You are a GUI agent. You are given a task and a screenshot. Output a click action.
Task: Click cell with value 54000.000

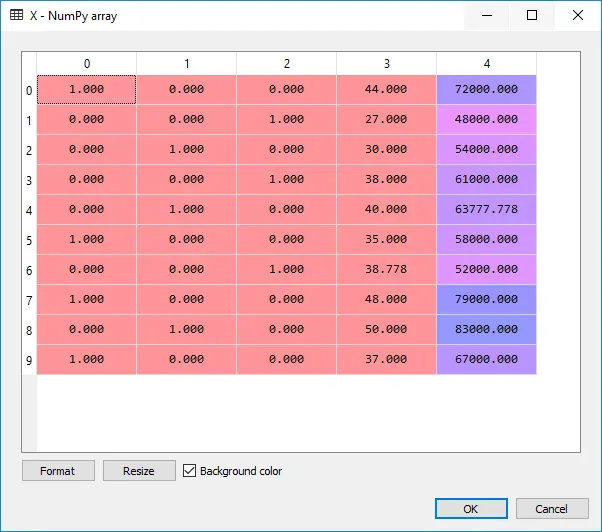coord(486,149)
